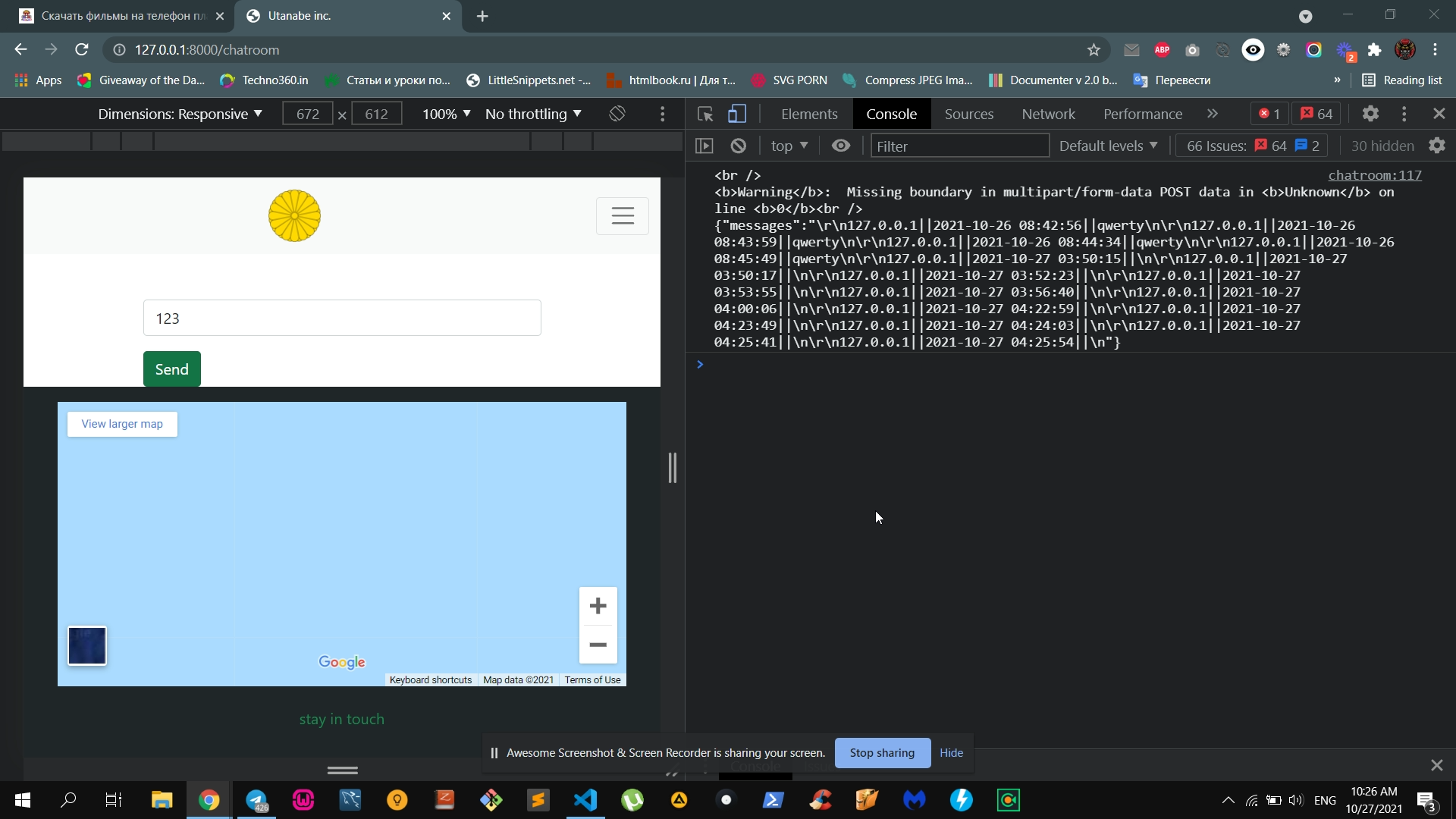This screenshot has width=1456, height=819.
Task: Close the DevTools panel
Action: 1439,114
